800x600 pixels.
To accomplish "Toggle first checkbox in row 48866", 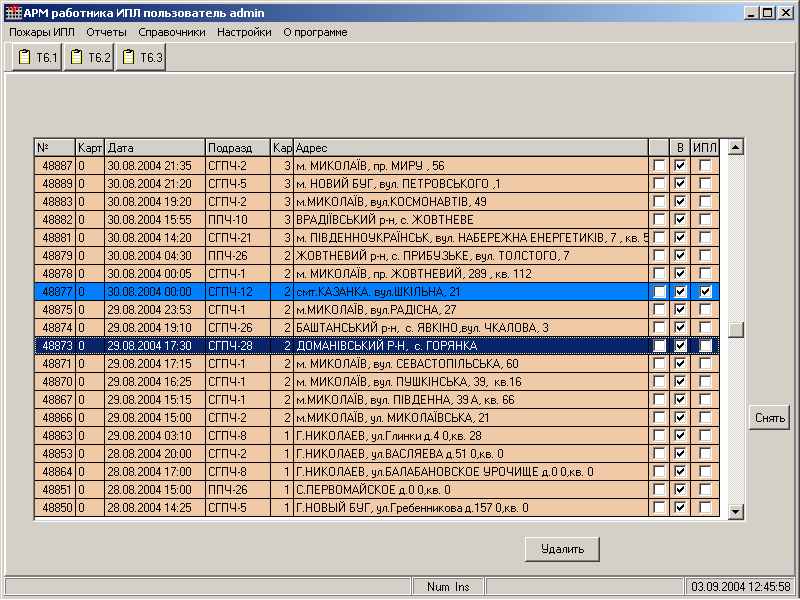I will (x=659, y=418).
